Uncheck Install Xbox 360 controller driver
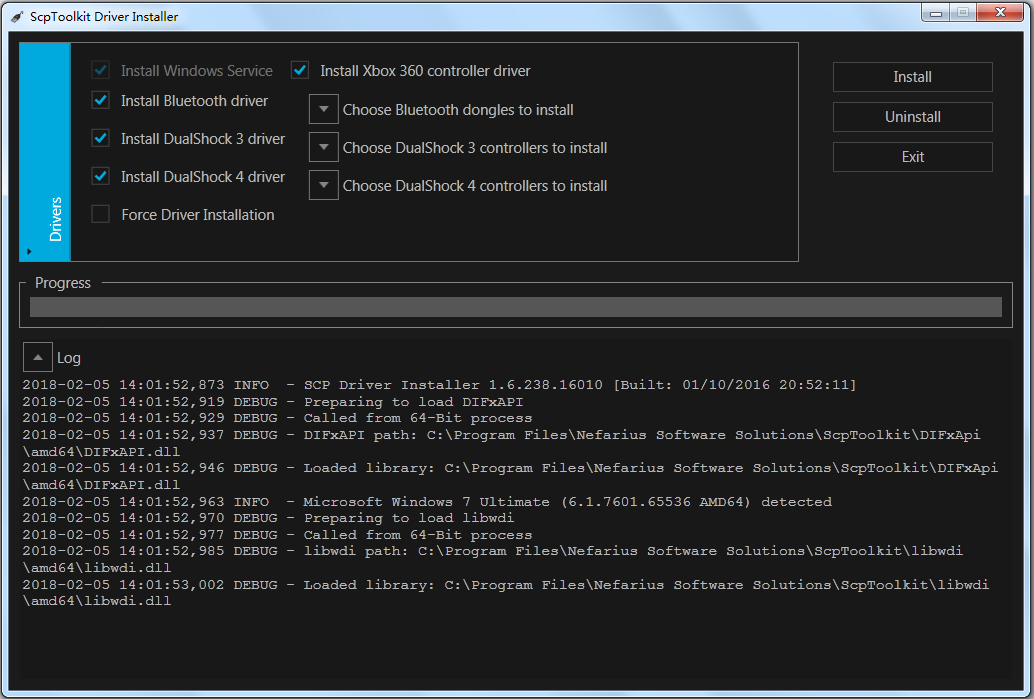Screen dimensions: 1034x699 [299, 70]
